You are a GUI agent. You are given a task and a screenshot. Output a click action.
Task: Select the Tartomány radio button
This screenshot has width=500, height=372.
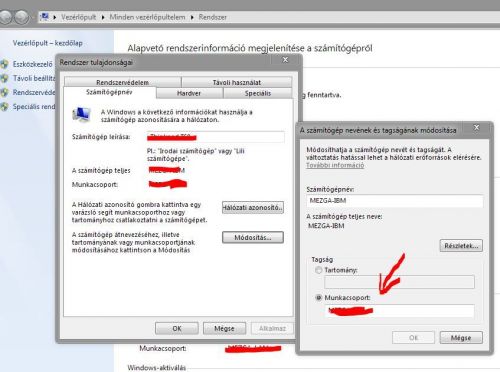318,270
